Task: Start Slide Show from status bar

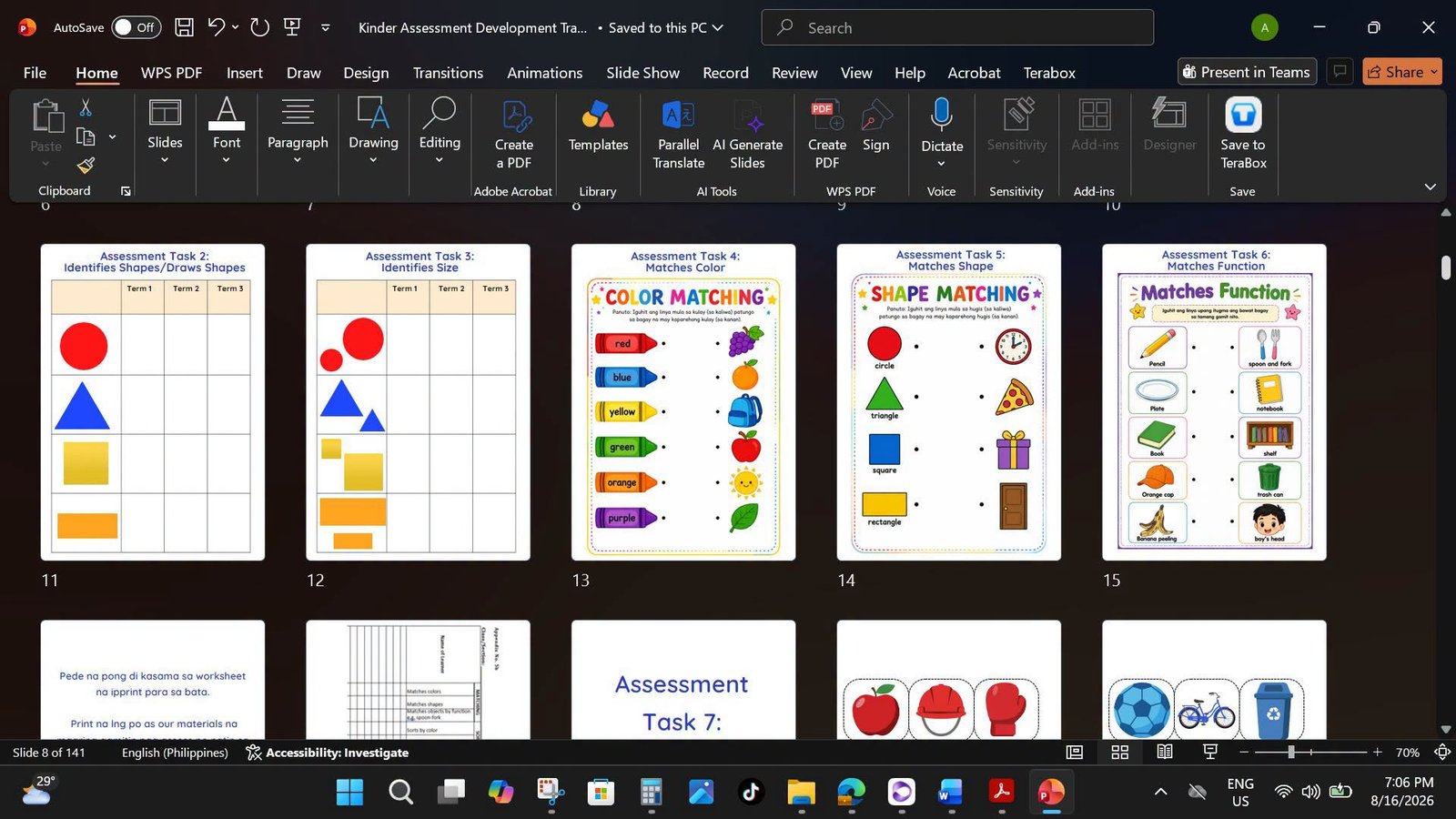Action: coord(1210,753)
